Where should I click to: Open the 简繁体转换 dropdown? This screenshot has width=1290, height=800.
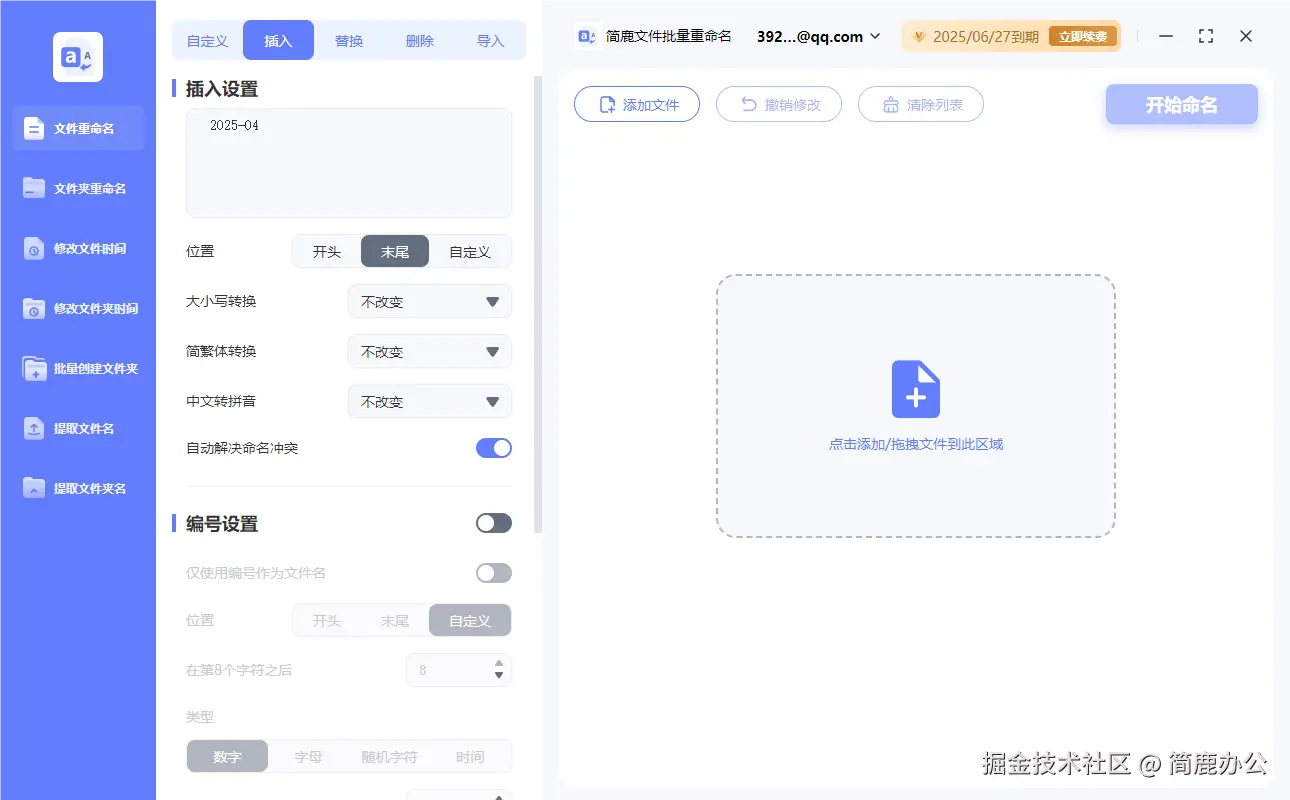tap(430, 351)
